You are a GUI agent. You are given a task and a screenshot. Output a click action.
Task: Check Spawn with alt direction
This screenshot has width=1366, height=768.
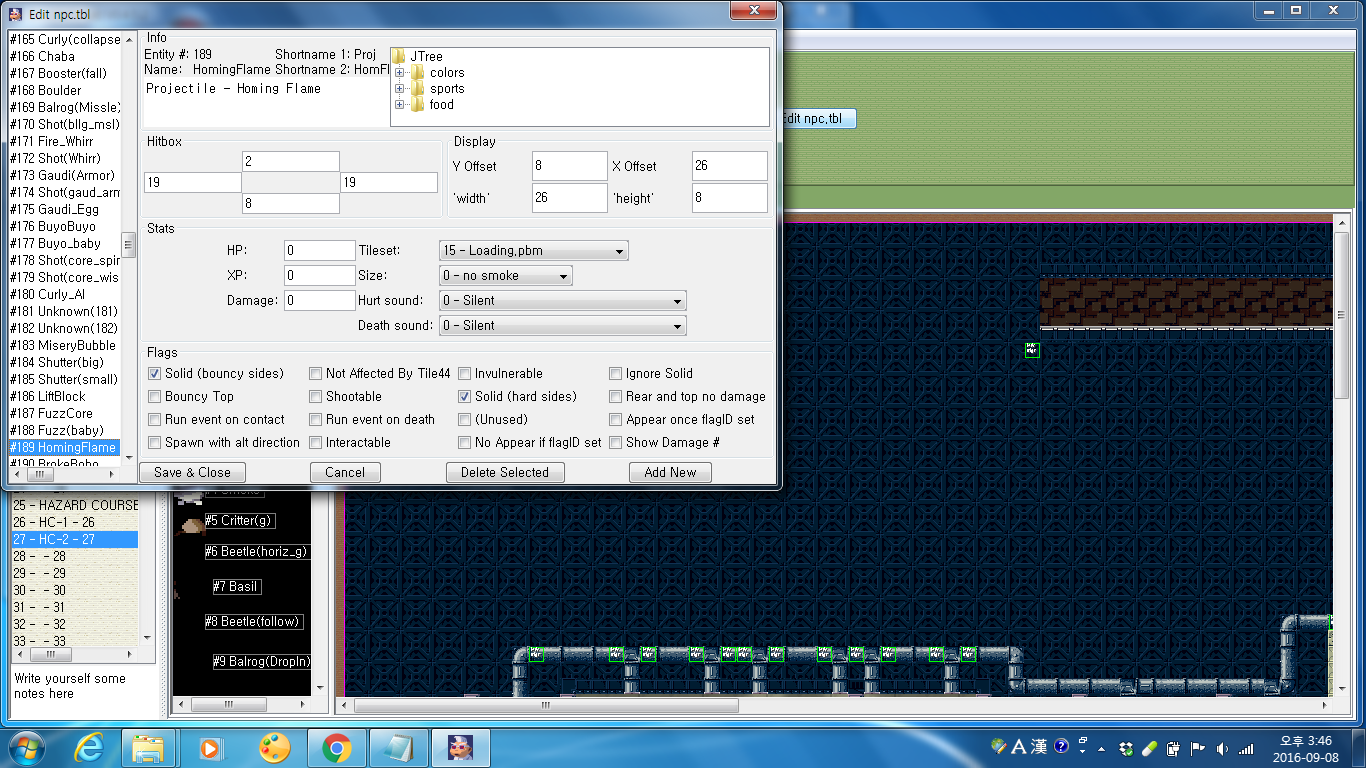(155, 442)
